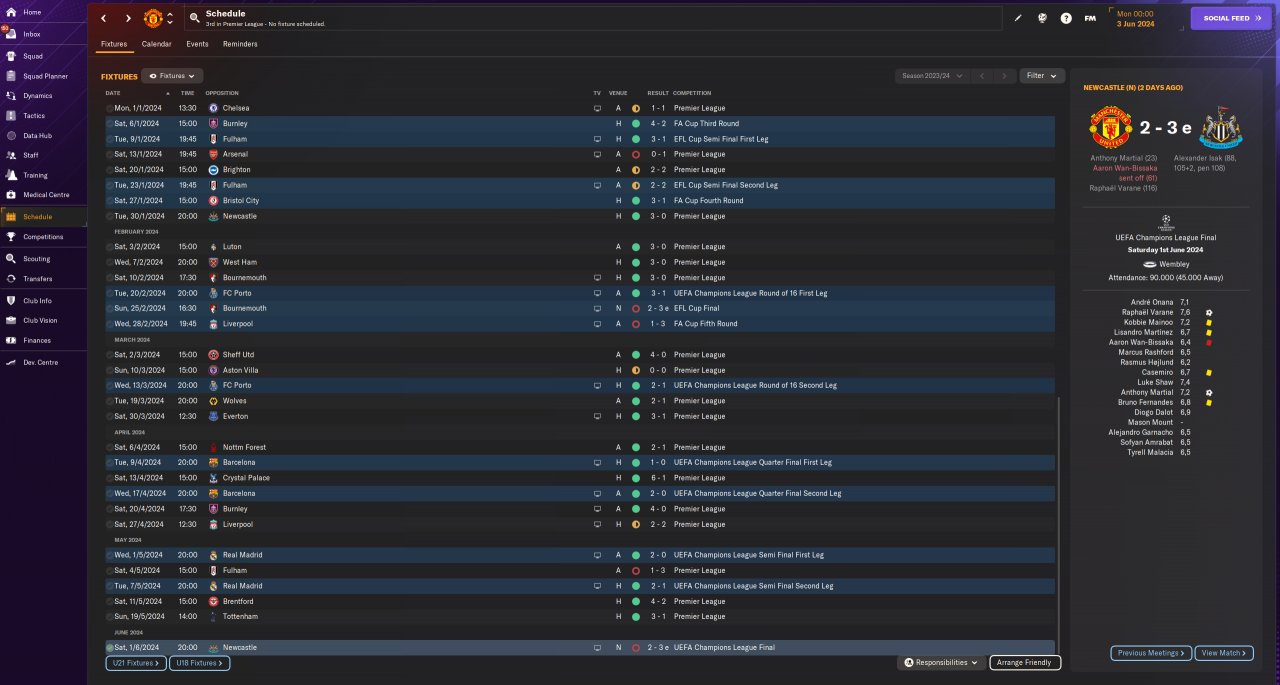Open the Medical Centre sidebar icon

pyautogui.click(x=11, y=195)
